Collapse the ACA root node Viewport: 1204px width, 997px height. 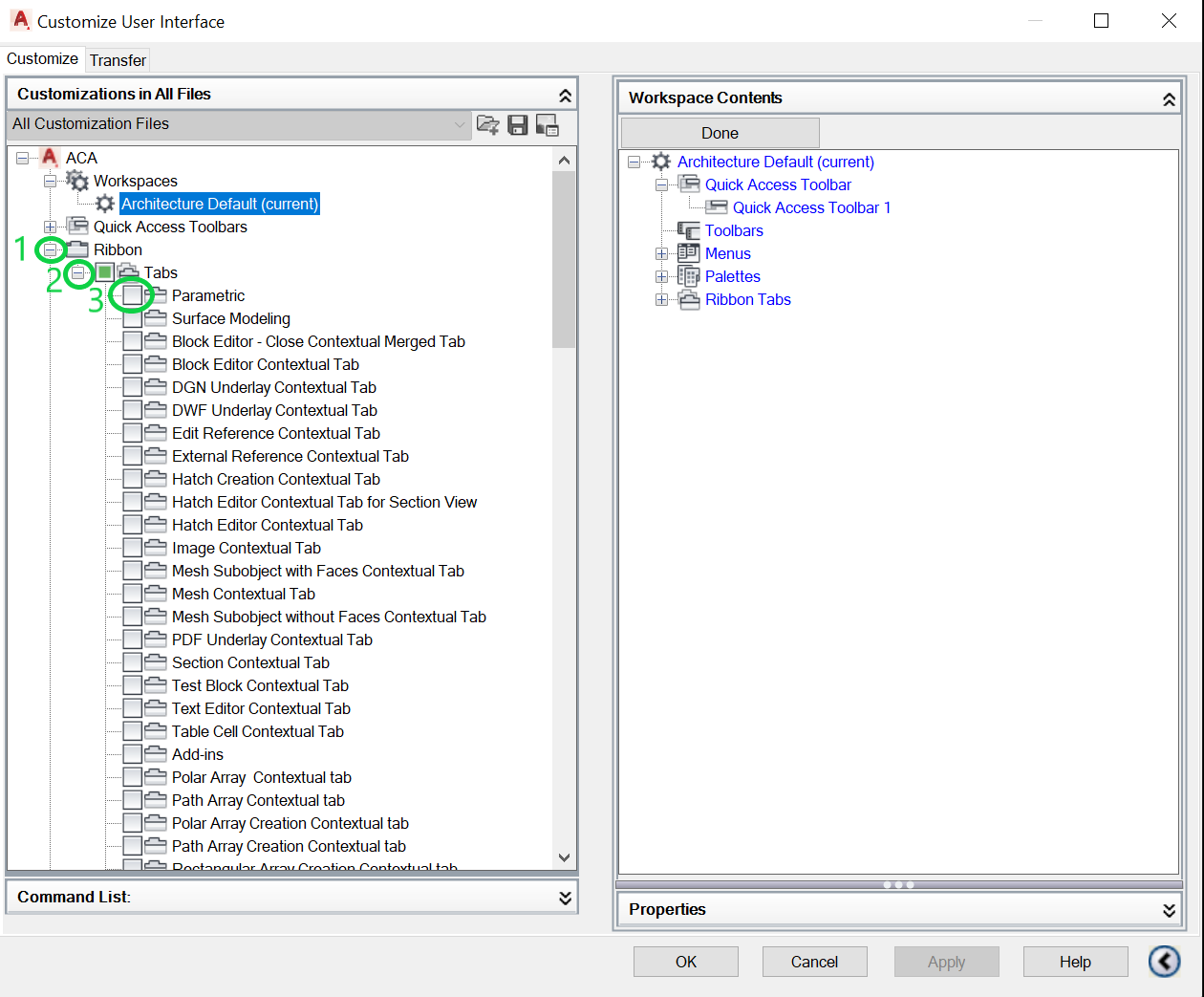(x=22, y=158)
